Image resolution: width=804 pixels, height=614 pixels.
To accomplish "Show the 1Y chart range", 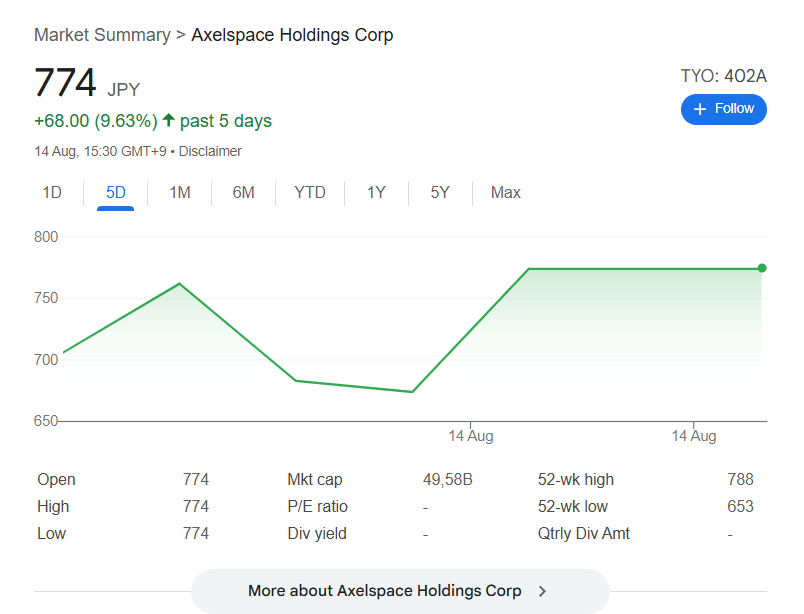I will pyautogui.click(x=376, y=192).
